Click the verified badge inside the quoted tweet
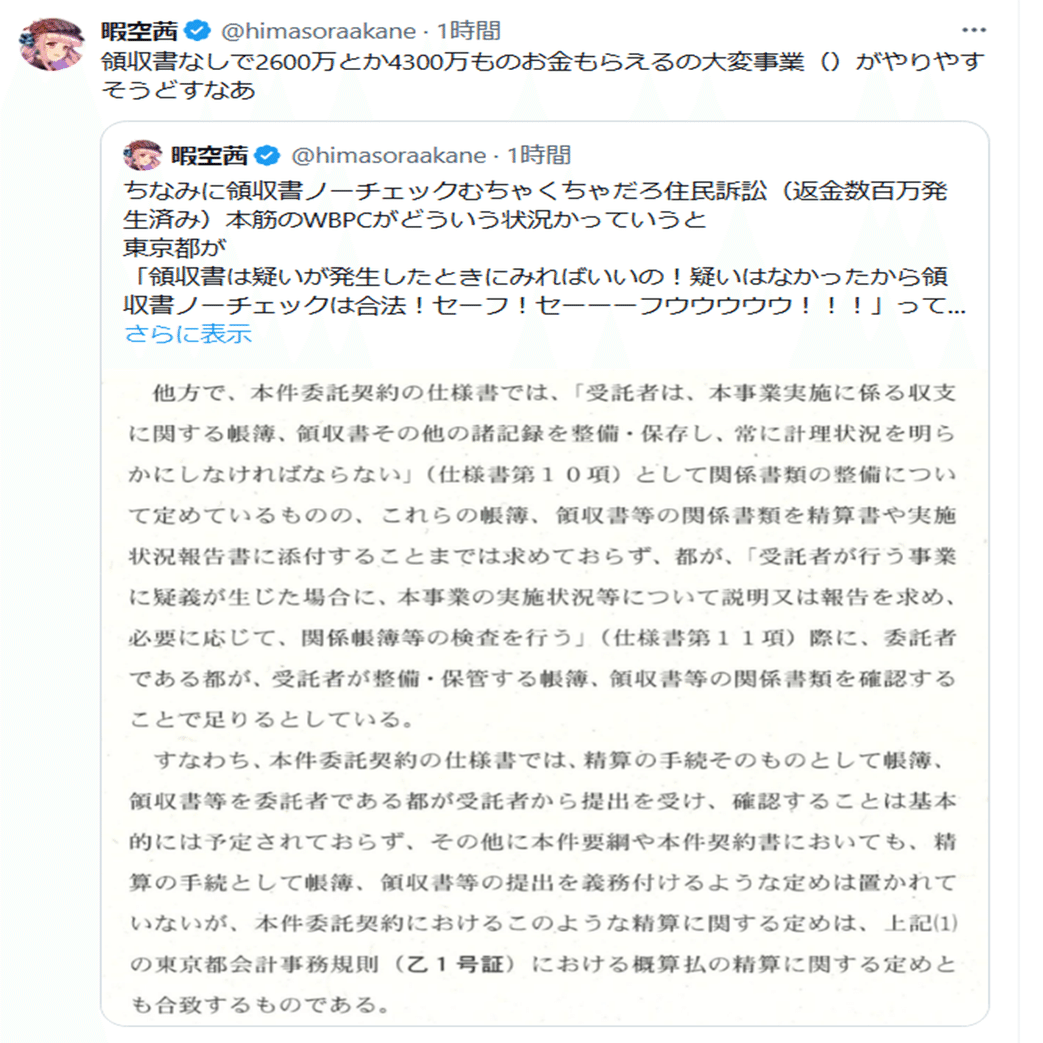 (x=266, y=155)
